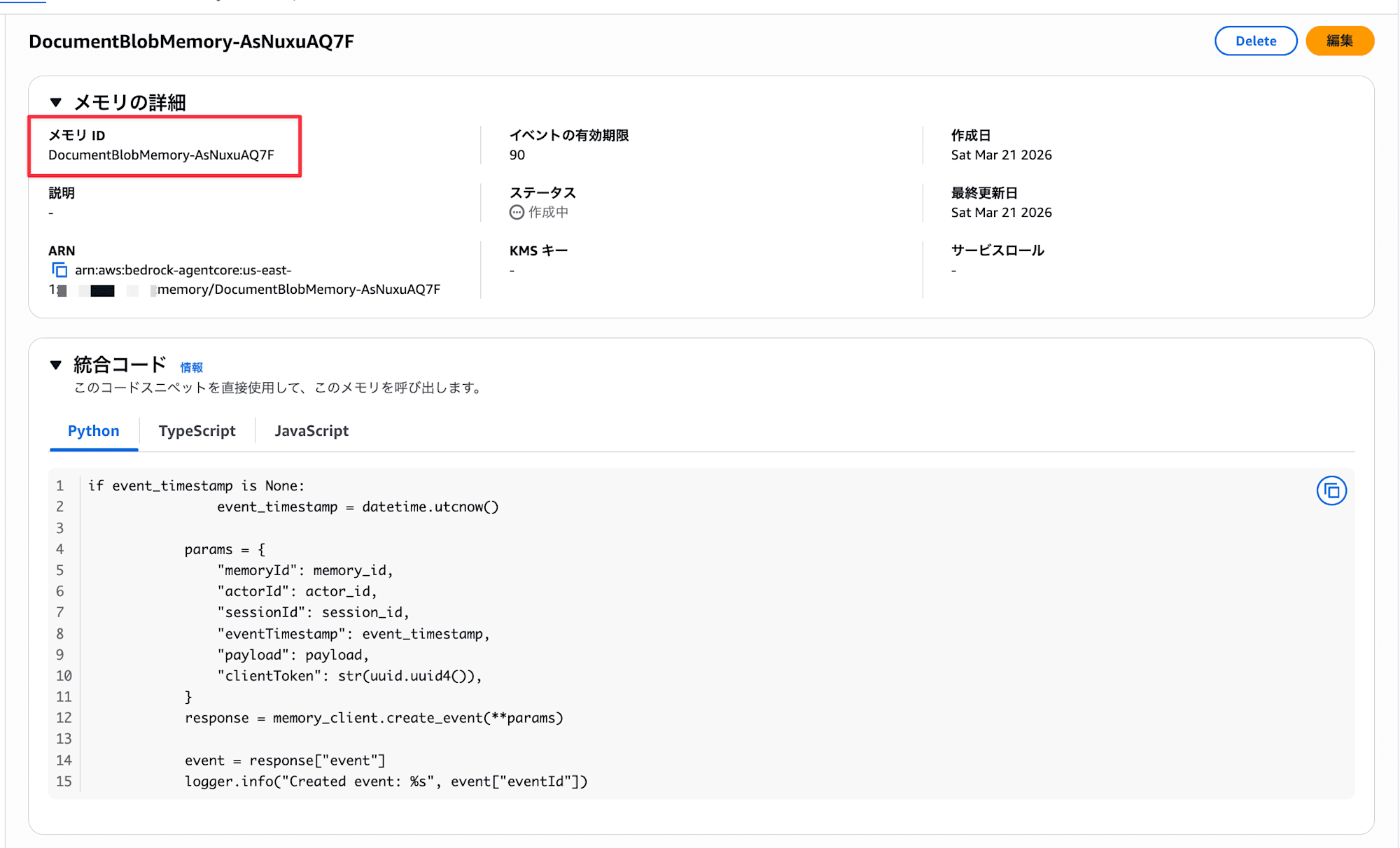Click the 作成日 date value
This screenshot has width=1400, height=848.
(x=1001, y=155)
